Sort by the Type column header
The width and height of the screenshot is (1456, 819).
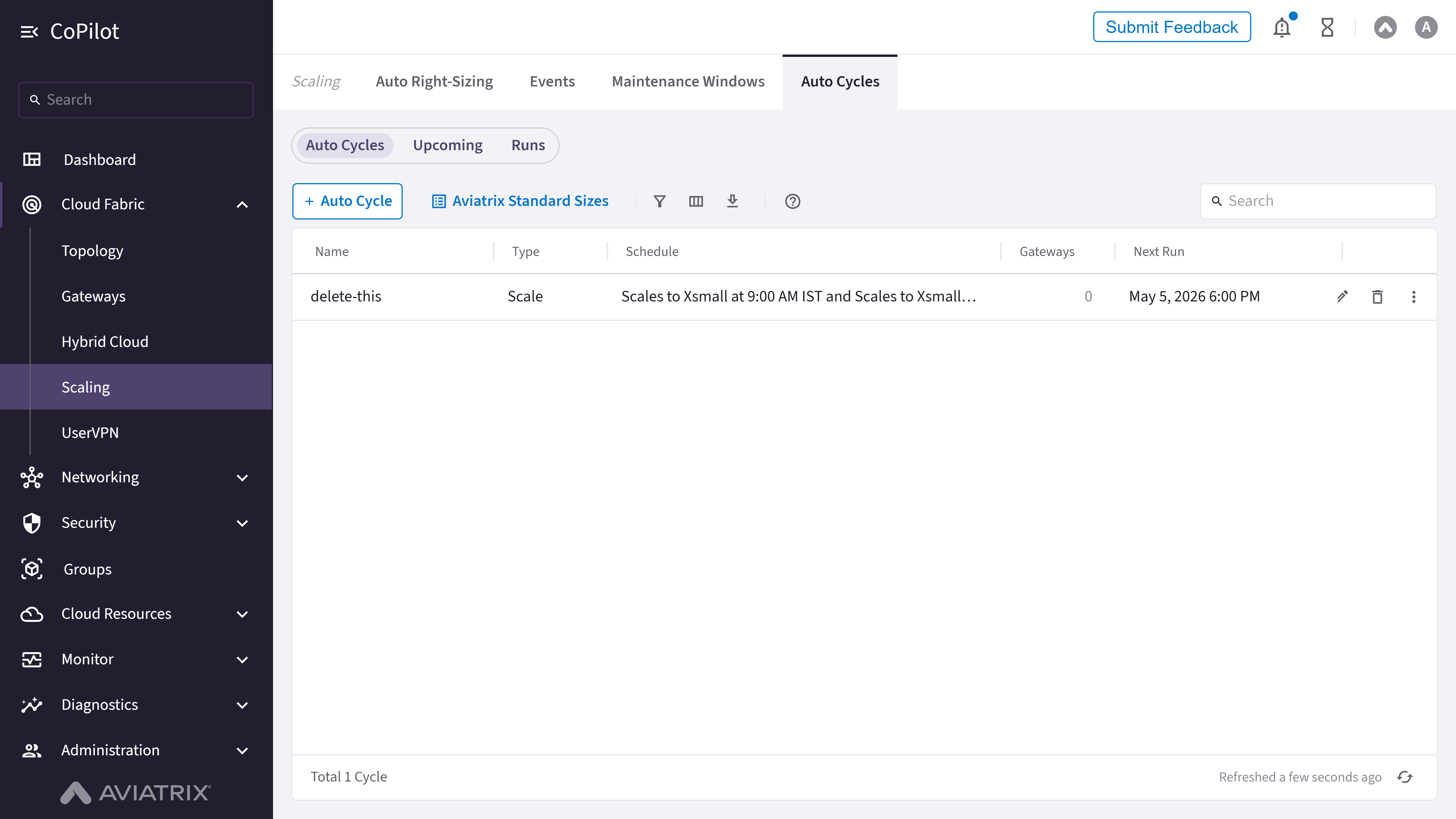[526, 251]
